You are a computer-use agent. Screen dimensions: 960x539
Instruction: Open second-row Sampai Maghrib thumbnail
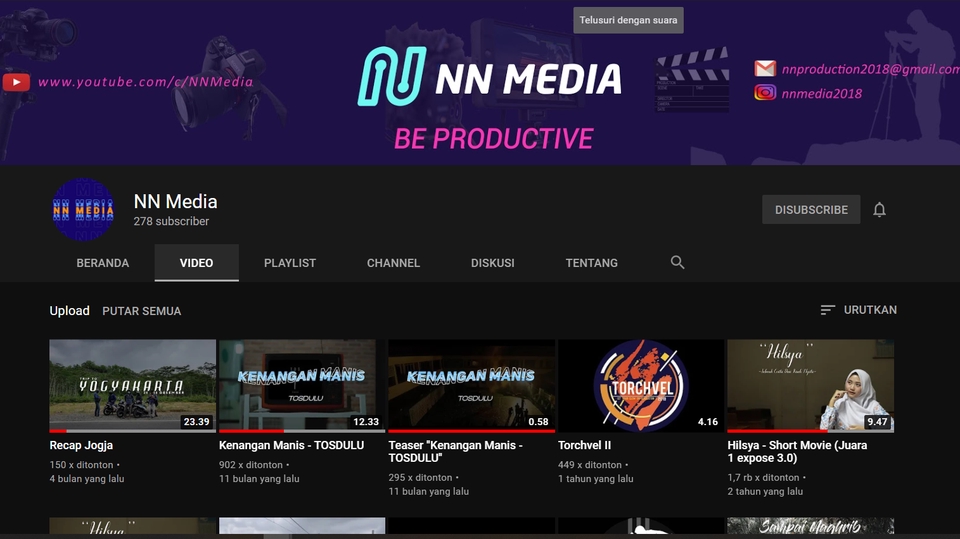pos(811,526)
